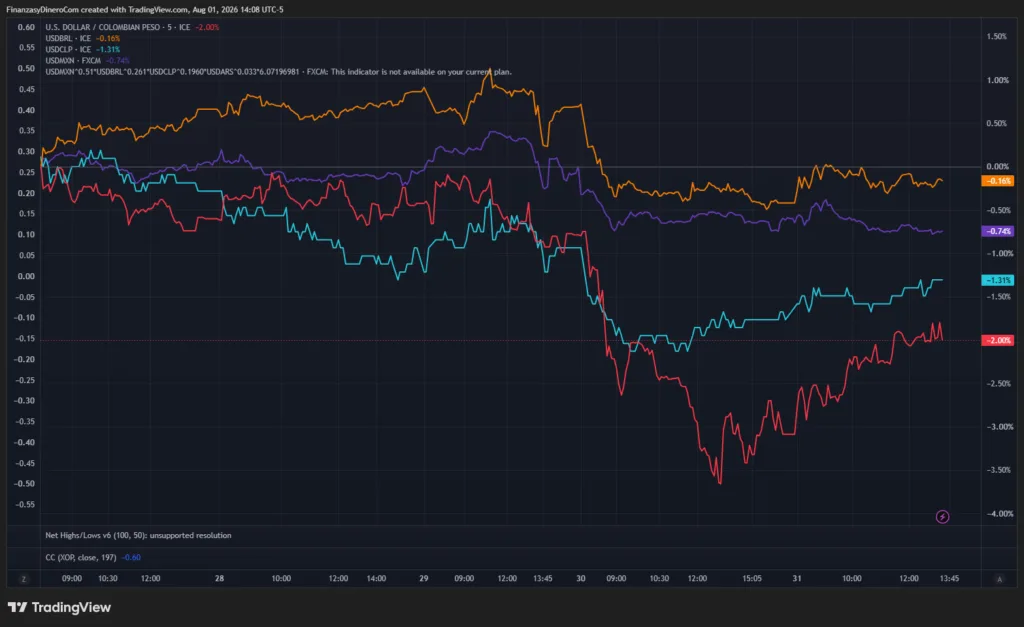This screenshot has height=627, width=1024.
Task: Click the 28 date label on time axis
Action: 219,579
